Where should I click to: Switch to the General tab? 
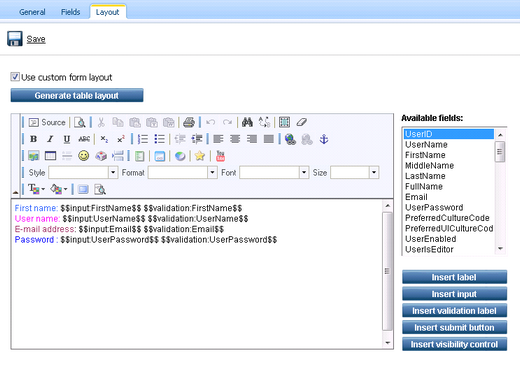pyautogui.click(x=32, y=12)
